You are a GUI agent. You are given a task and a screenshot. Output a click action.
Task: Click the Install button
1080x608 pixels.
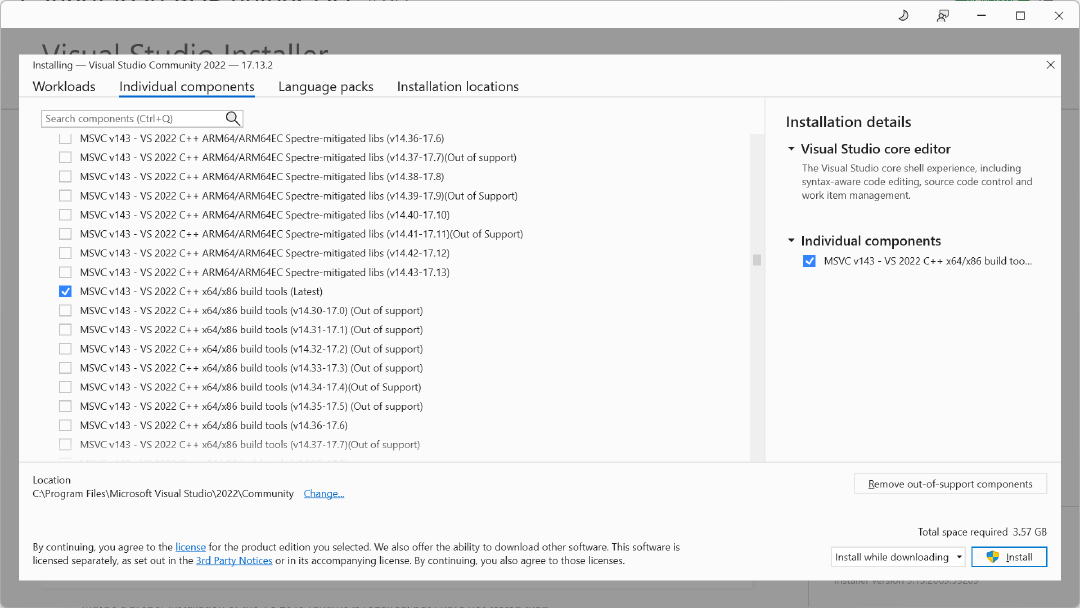1009,557
